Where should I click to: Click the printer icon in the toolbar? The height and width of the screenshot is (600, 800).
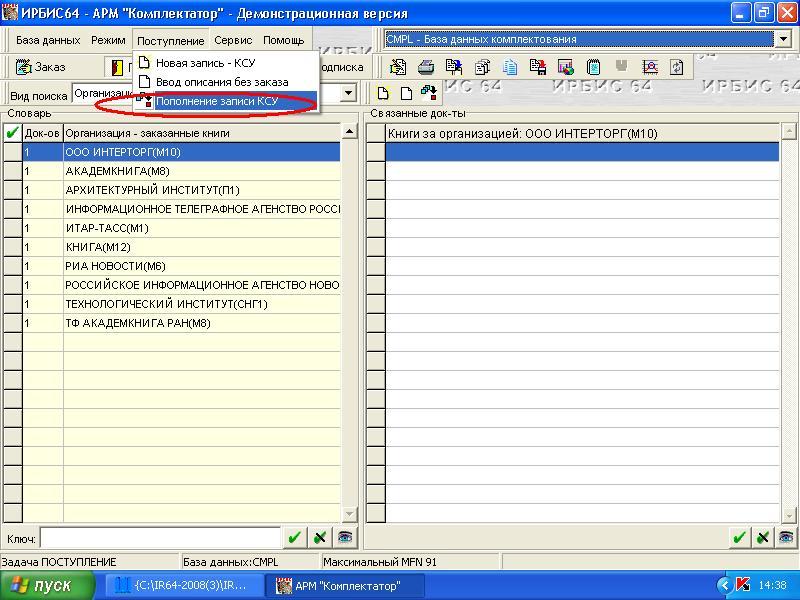(x=426, y=67)
